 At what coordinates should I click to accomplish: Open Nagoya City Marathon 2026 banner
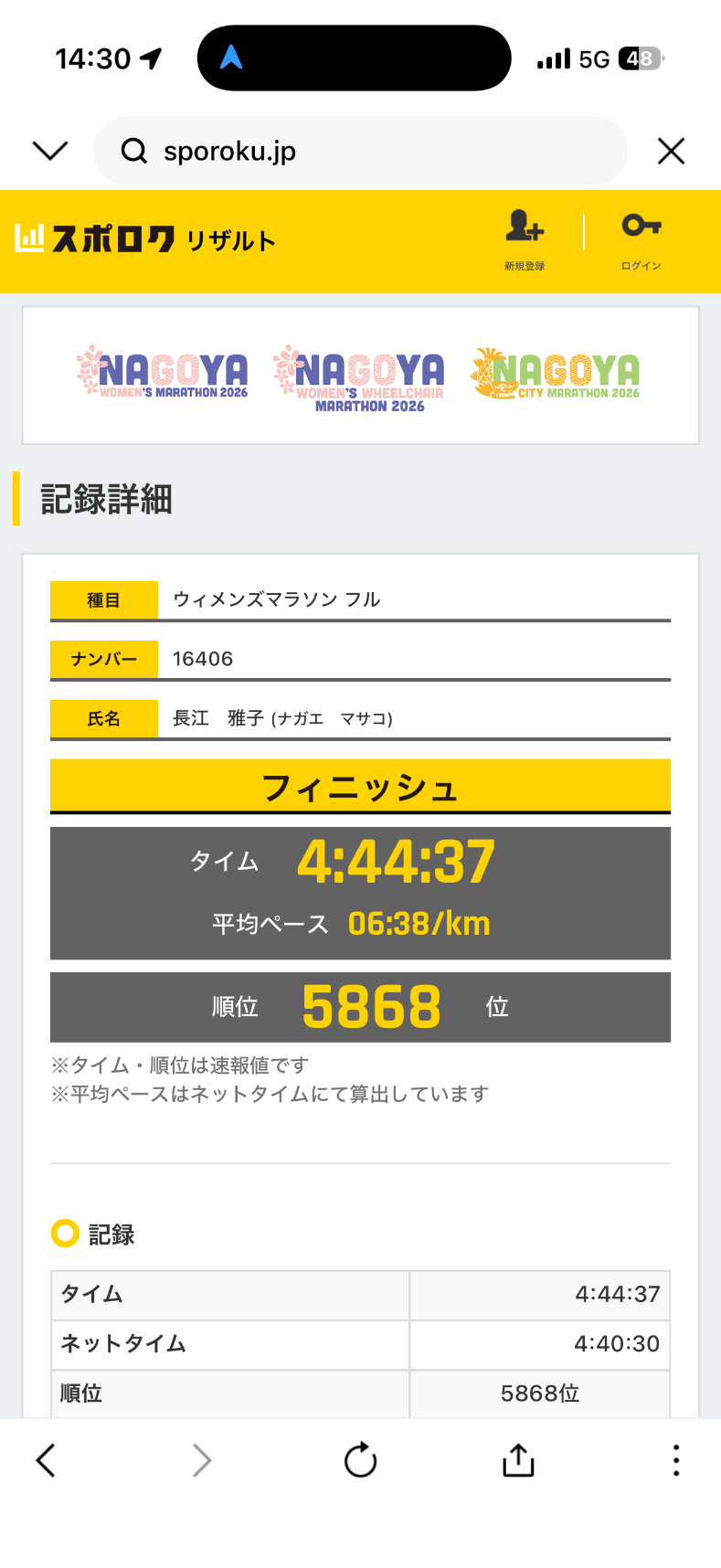pos(556,374)
